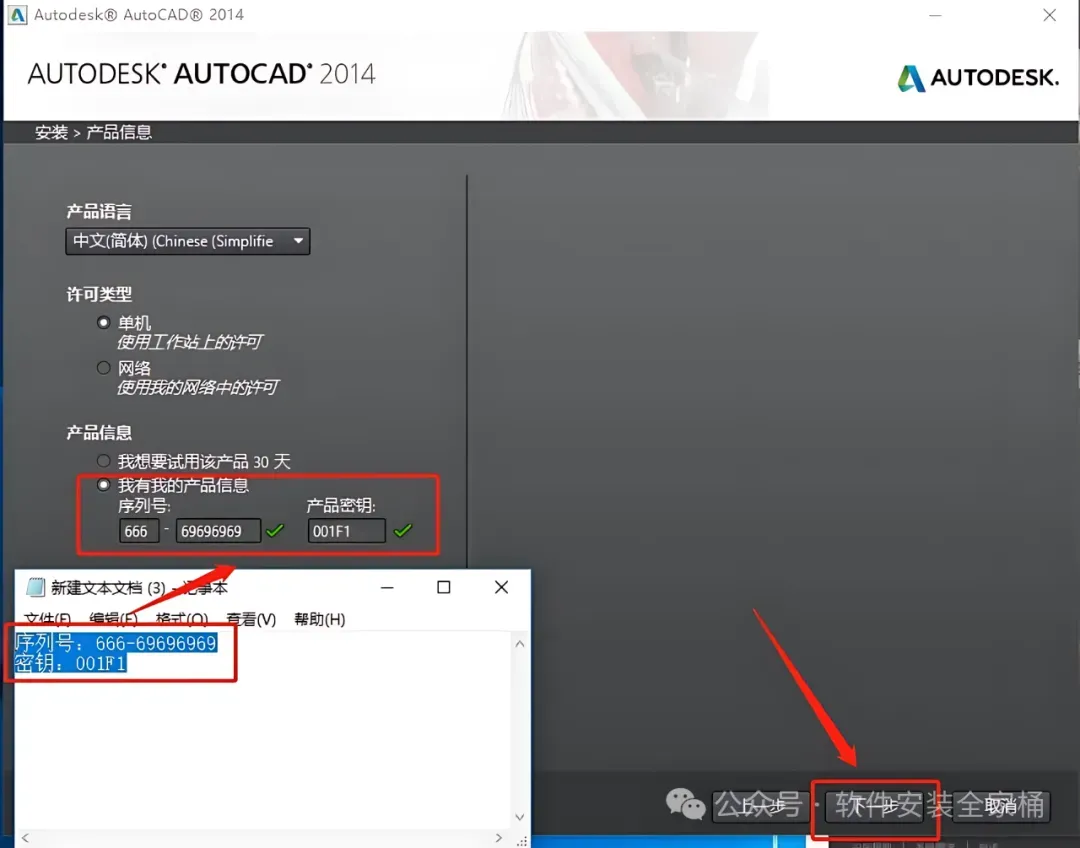1080x848 pixels.
Task: Choose the 30-day trial option radio button
Action: [103, 461]
